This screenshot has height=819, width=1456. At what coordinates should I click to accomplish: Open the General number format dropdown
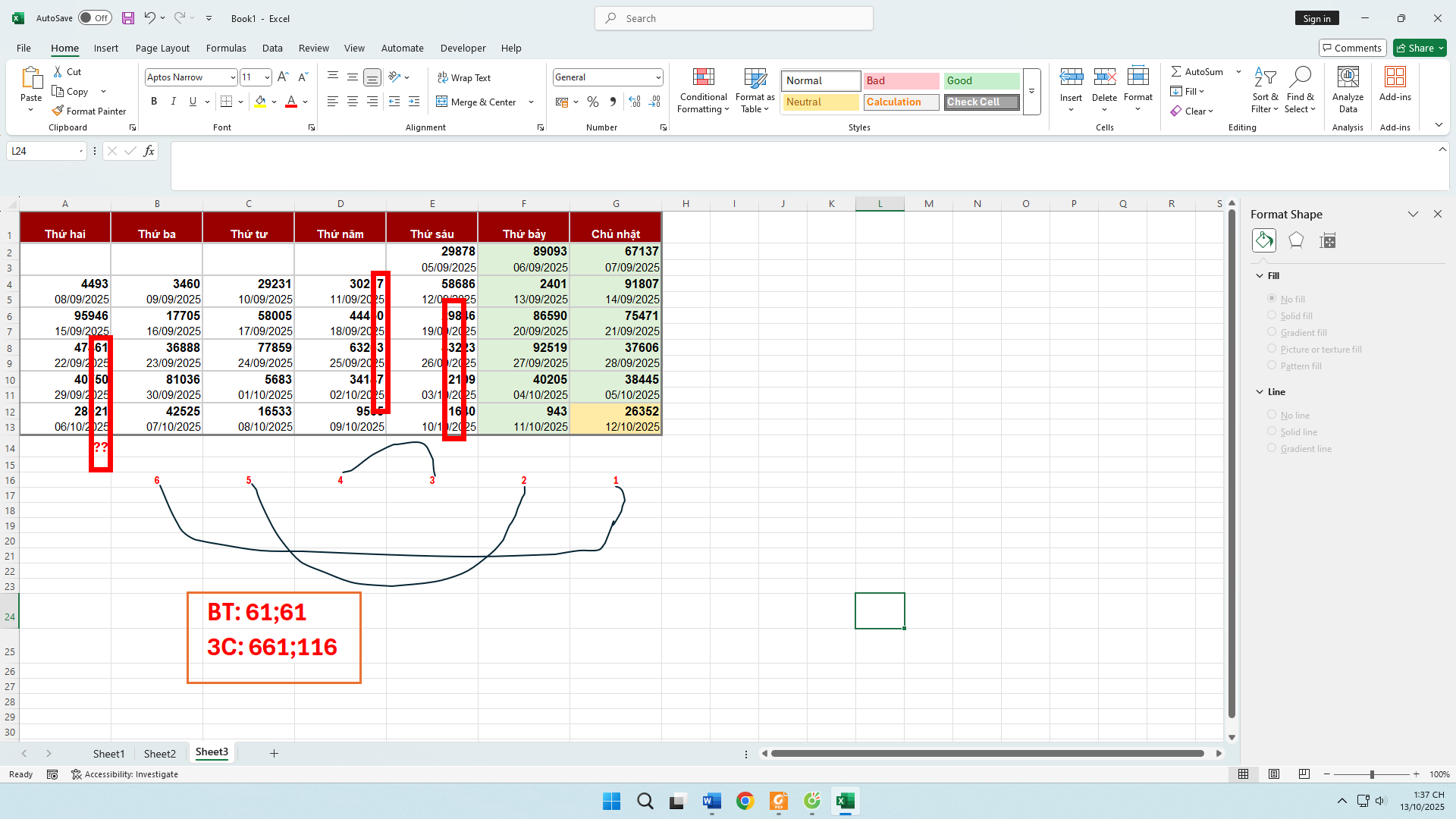click(657, 77)
